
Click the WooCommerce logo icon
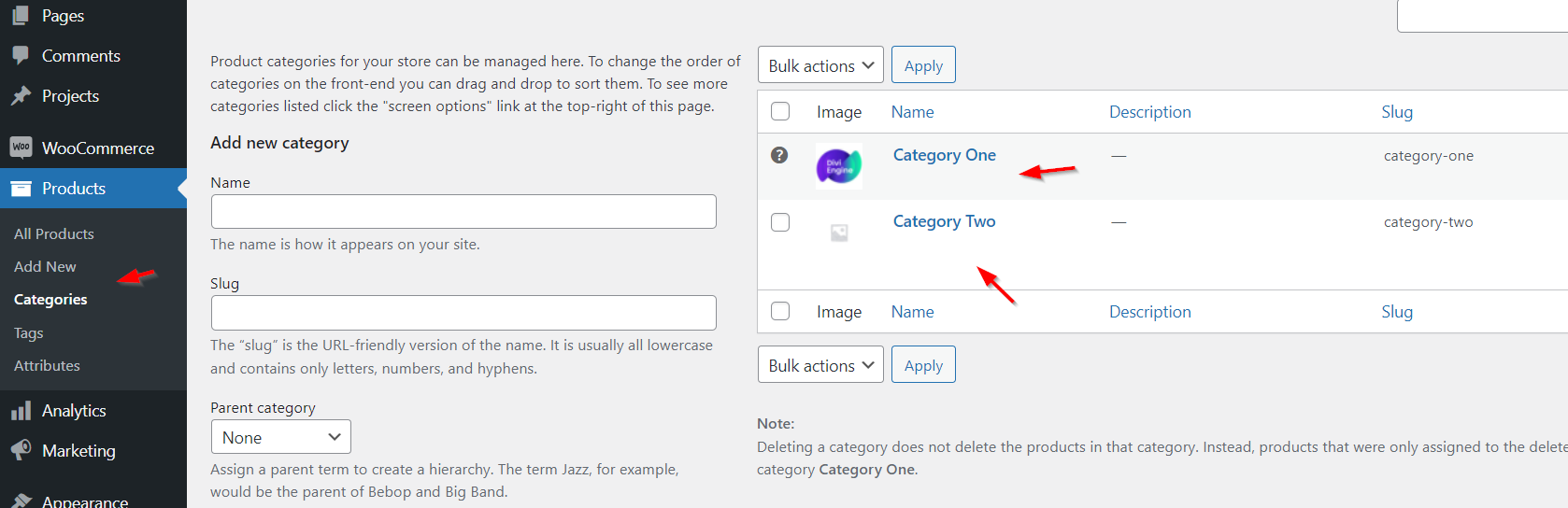21,148
